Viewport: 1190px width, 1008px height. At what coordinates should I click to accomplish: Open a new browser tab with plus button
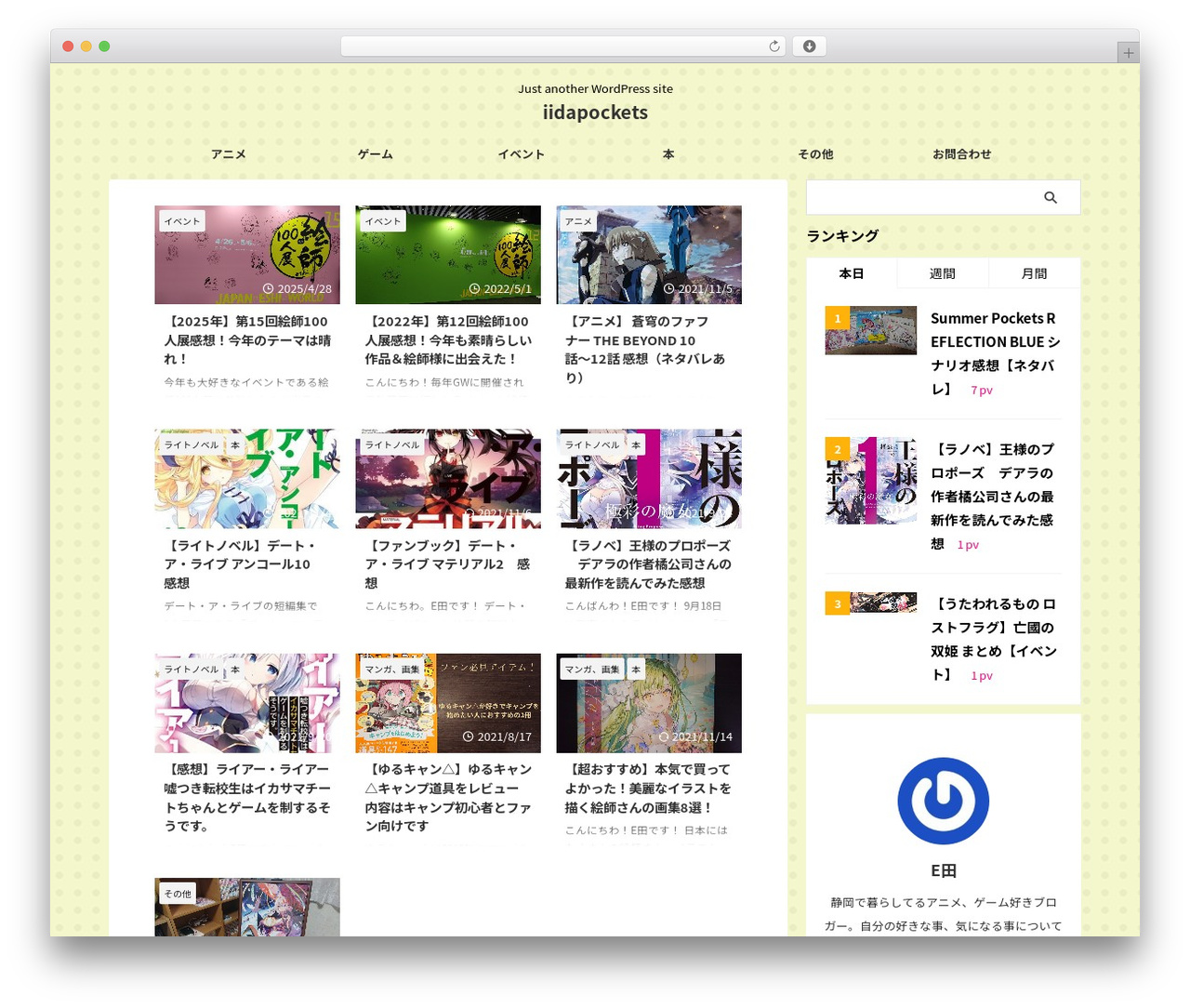tap(1129, 53)
